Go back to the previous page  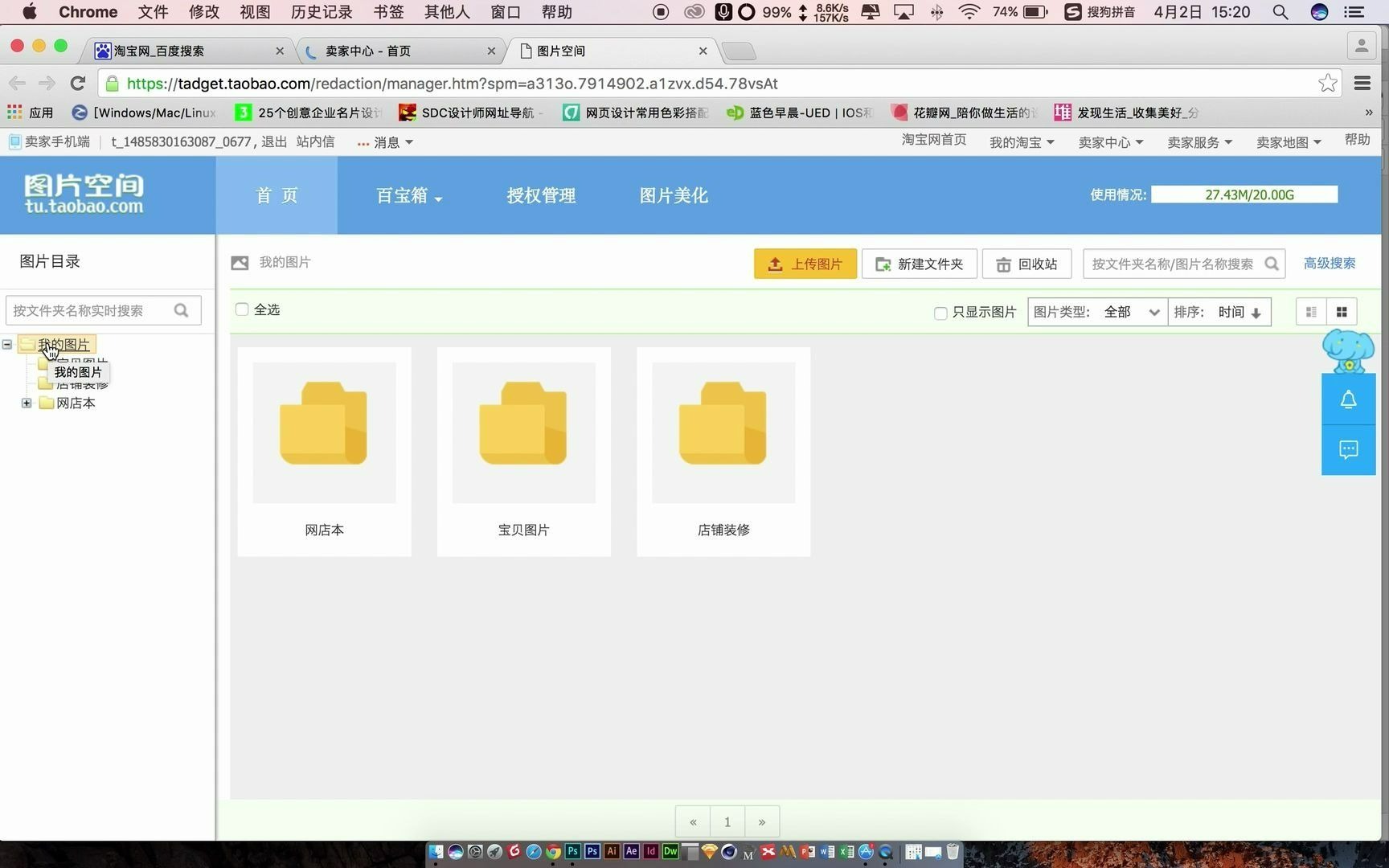tap(17, 83)
